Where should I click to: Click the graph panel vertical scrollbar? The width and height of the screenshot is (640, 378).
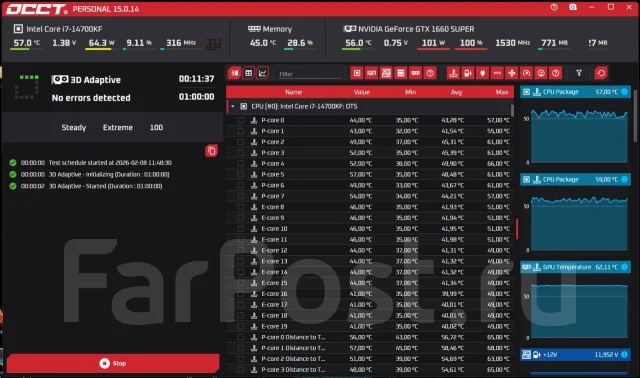pyautogui.click(x=635, y=116)
